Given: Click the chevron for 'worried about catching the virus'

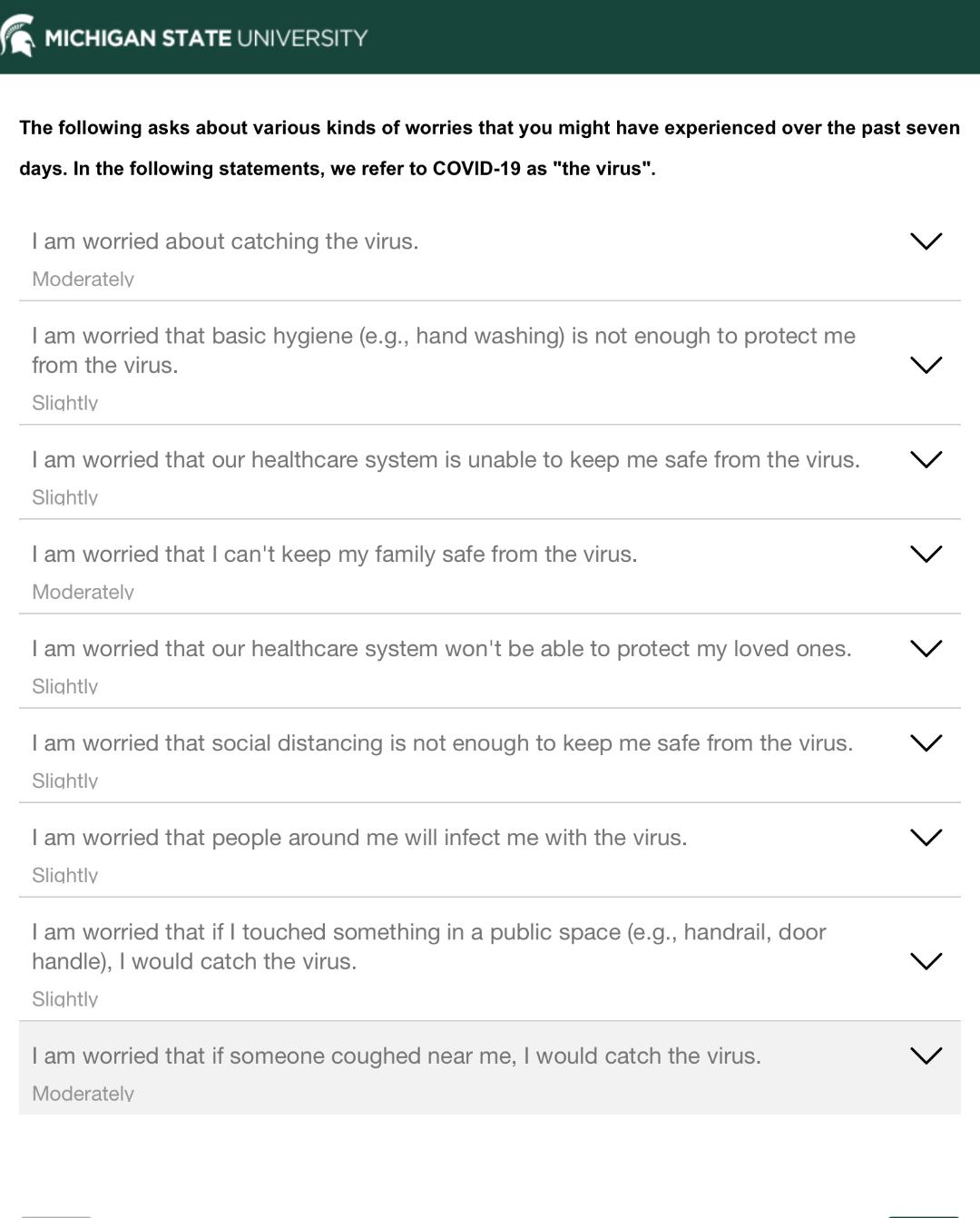Looking at the screenshot, I should click(926, 241).
